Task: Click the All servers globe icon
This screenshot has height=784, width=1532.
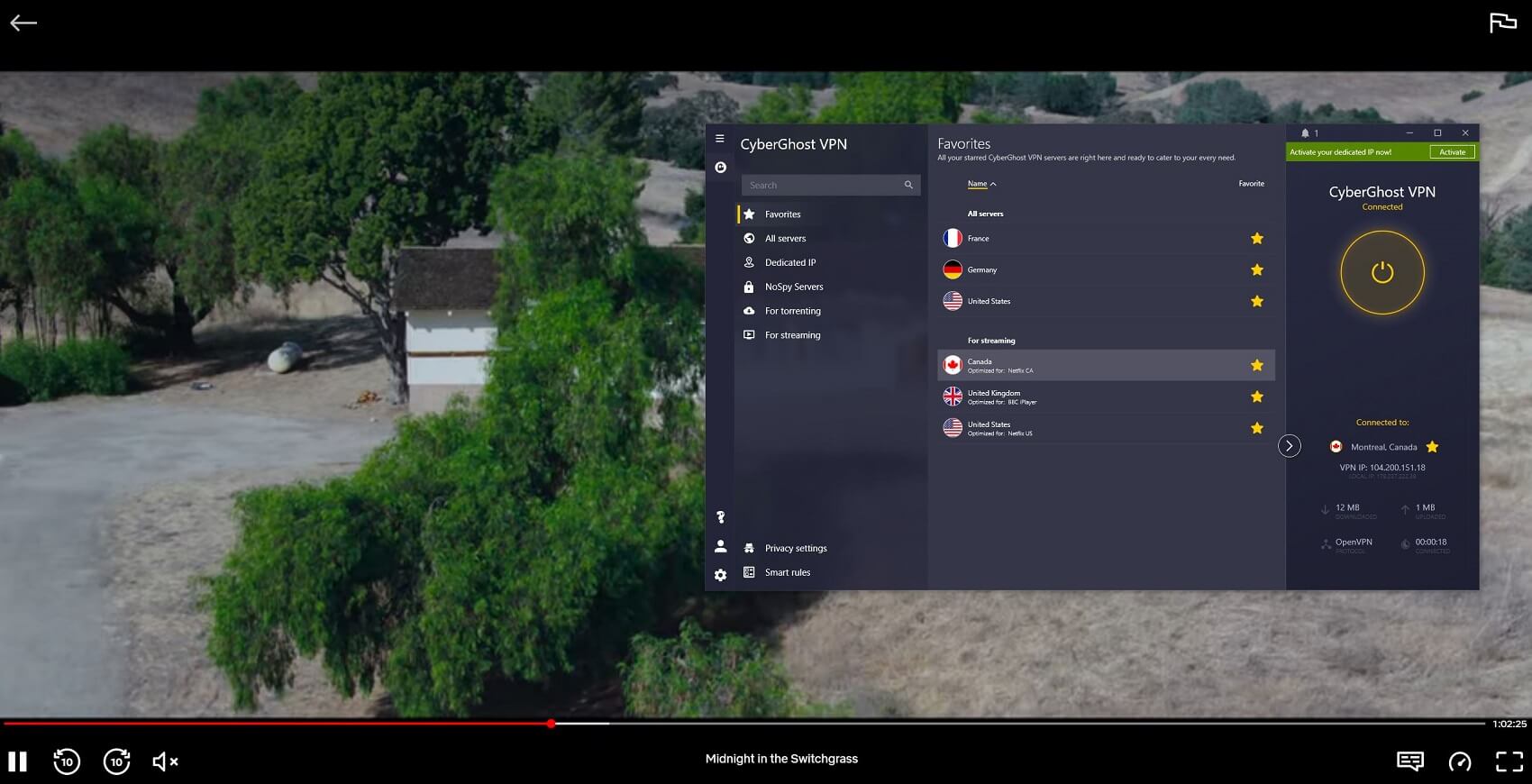Action: tap(749, 239)
